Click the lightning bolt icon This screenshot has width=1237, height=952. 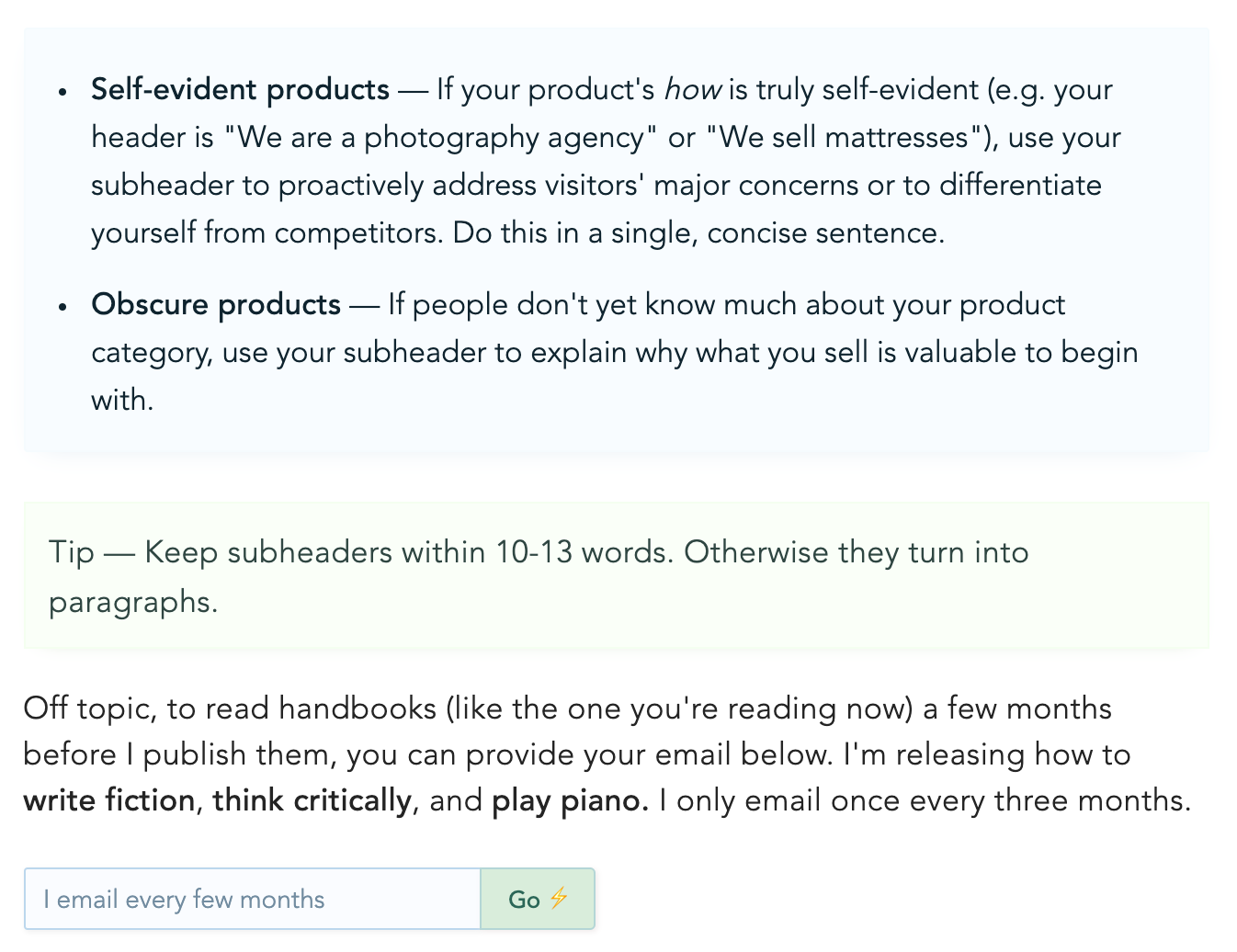(x=559, y=898)
